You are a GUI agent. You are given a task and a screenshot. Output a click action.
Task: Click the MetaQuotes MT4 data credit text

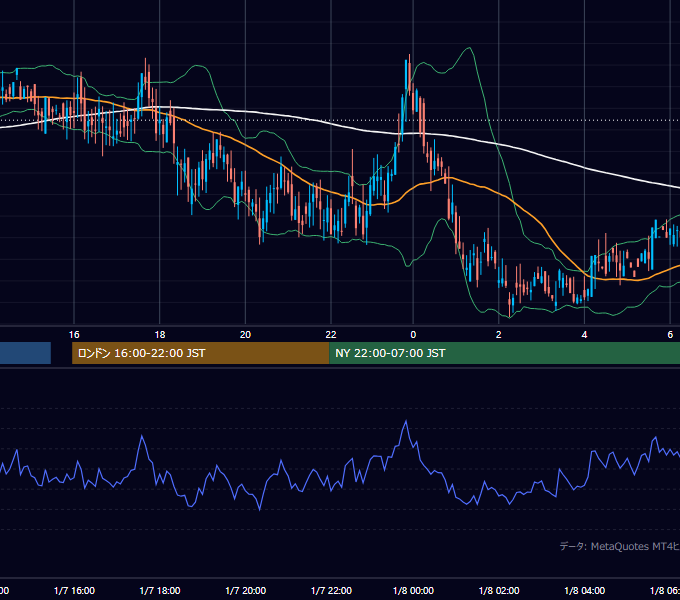pos(620,546)
